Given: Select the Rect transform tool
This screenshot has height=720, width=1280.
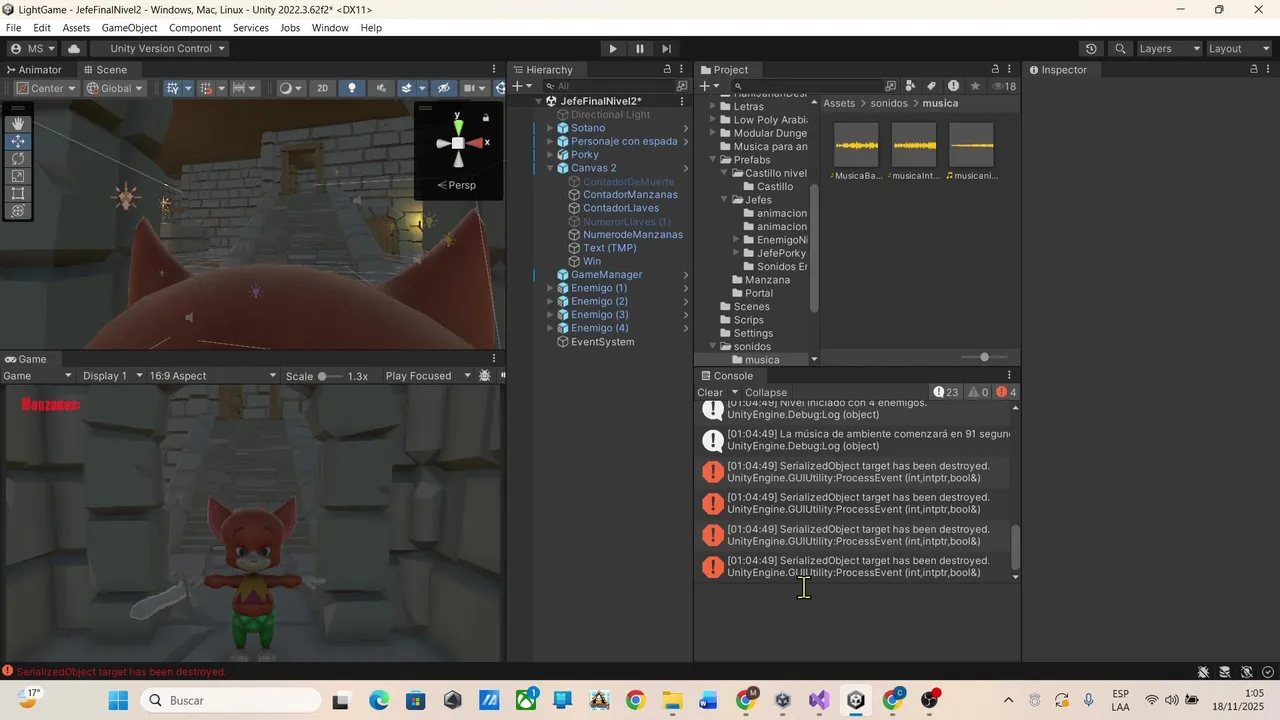Looking at the screenshot, I should tap(18, 194).
